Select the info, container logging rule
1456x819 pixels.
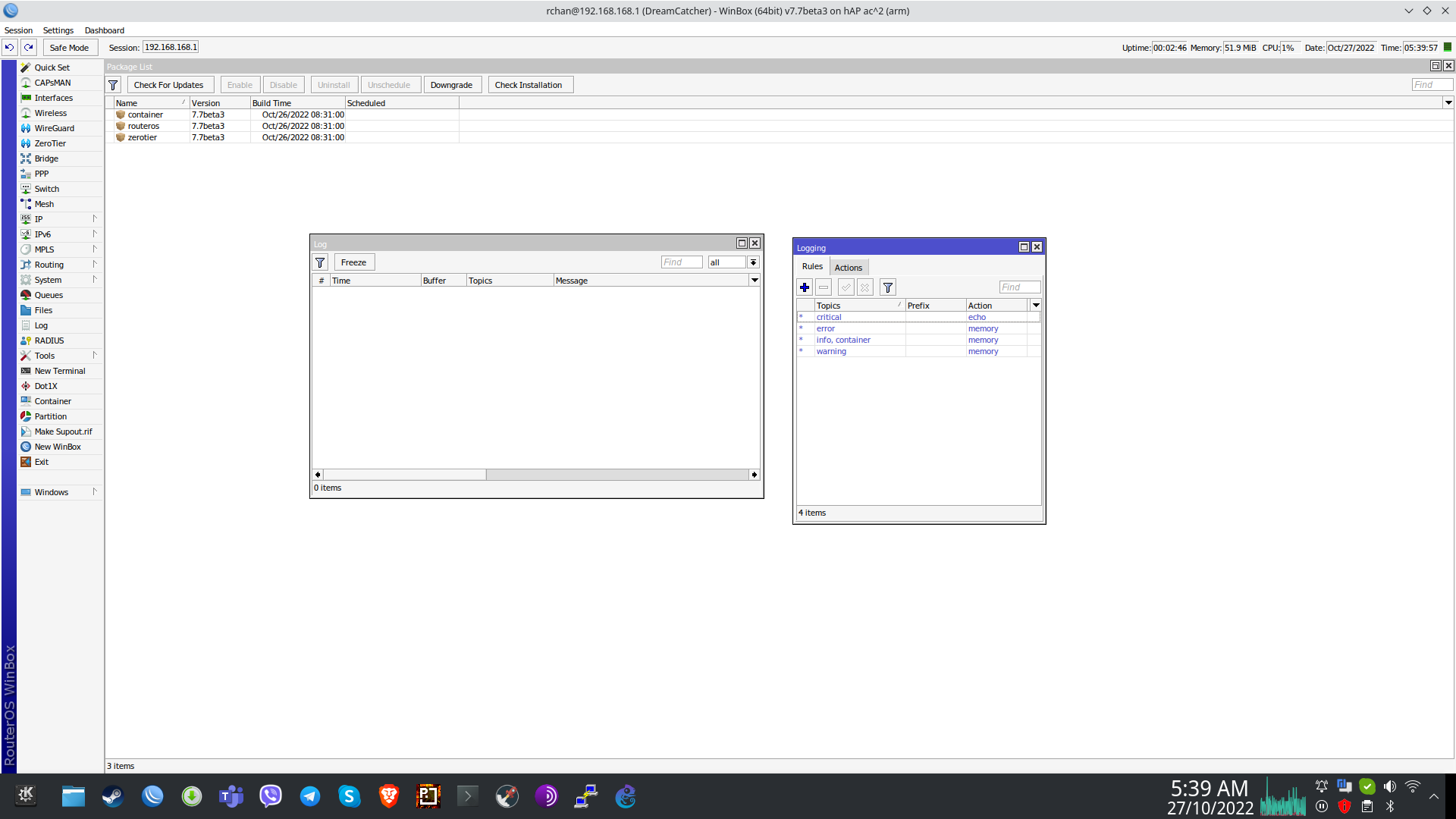coord(918,340)
